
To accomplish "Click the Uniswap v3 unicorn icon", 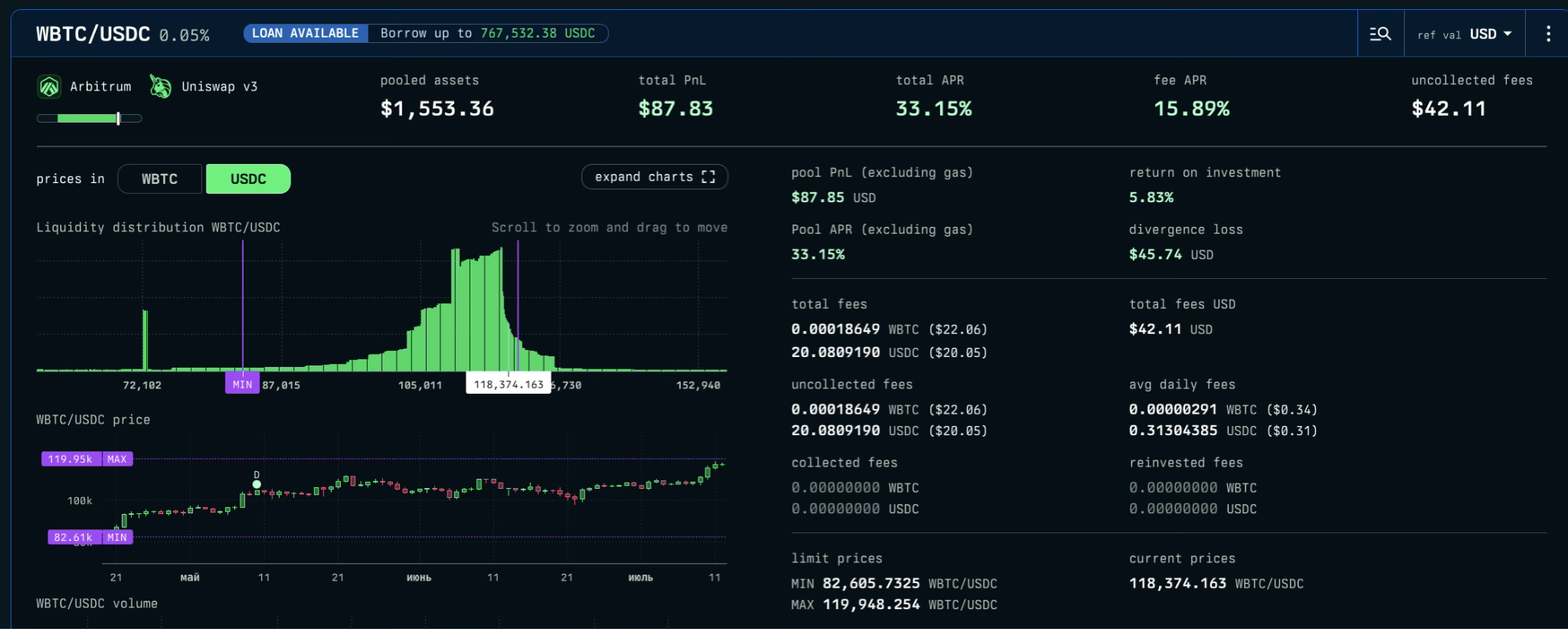I will [x=160, y=87].
